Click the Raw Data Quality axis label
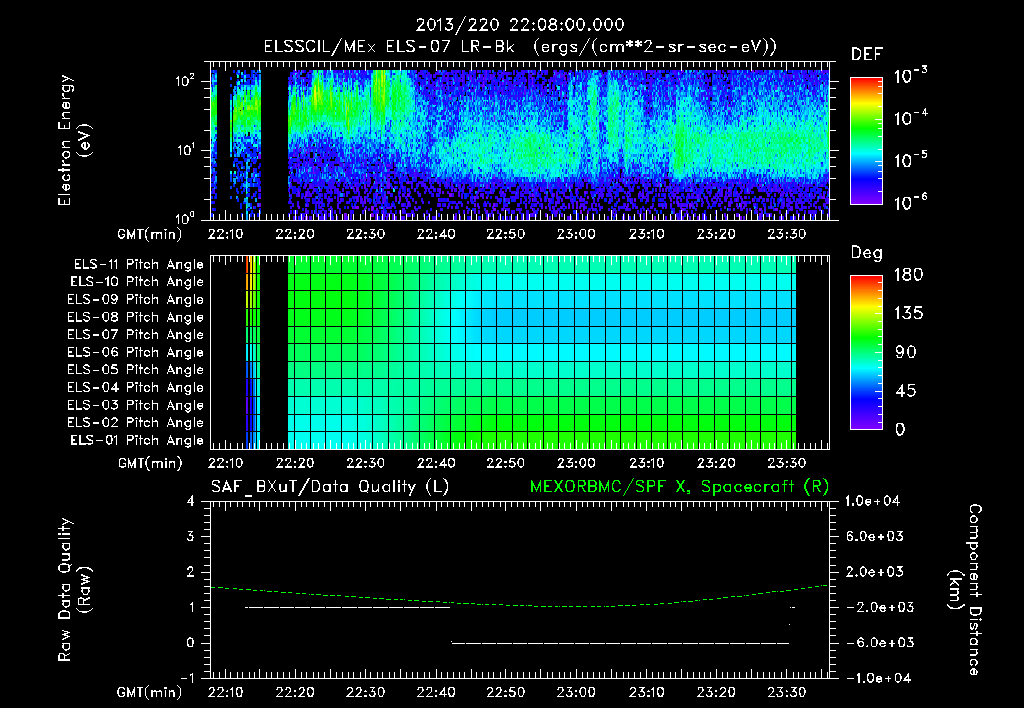Image resolution: width=1024 pixels, height=708 pixels. [x=74, y=590]
